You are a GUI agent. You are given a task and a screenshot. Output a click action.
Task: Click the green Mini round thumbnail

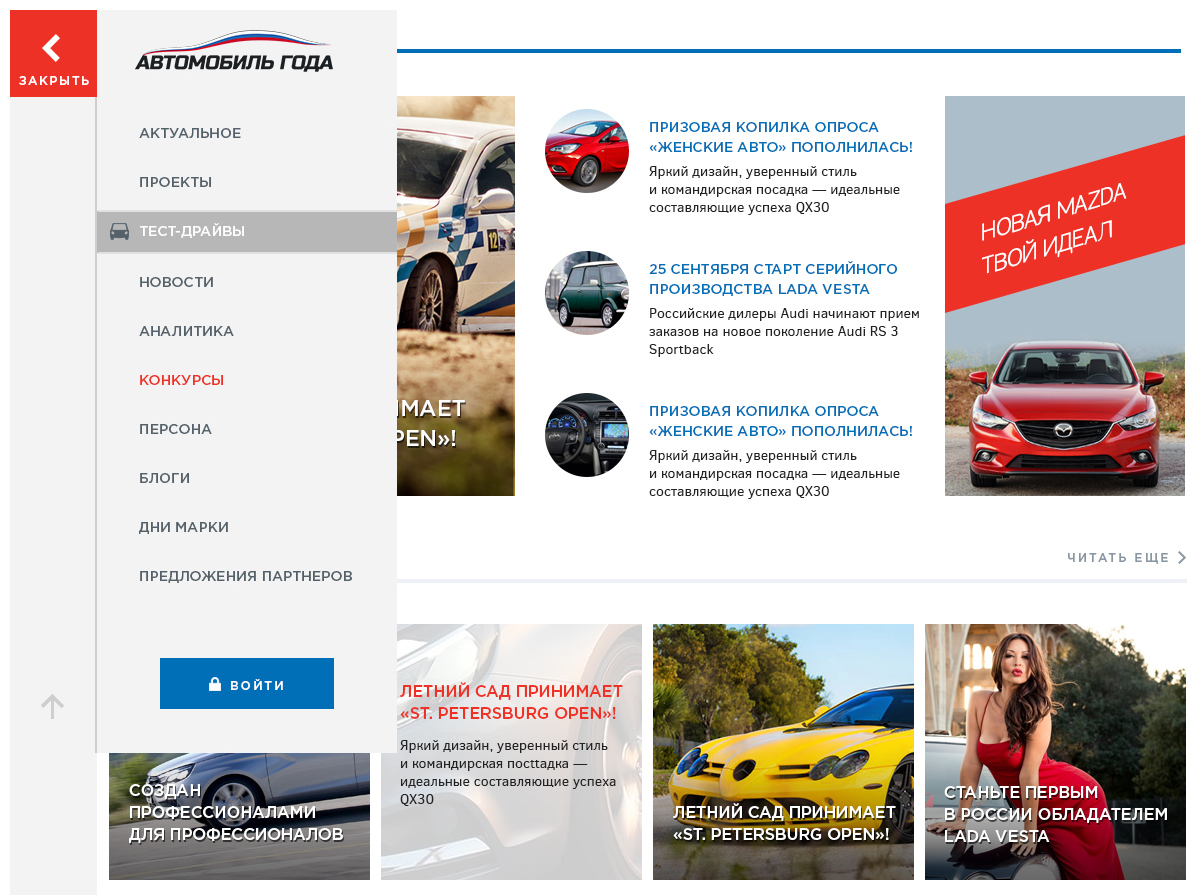coord(587,293)
